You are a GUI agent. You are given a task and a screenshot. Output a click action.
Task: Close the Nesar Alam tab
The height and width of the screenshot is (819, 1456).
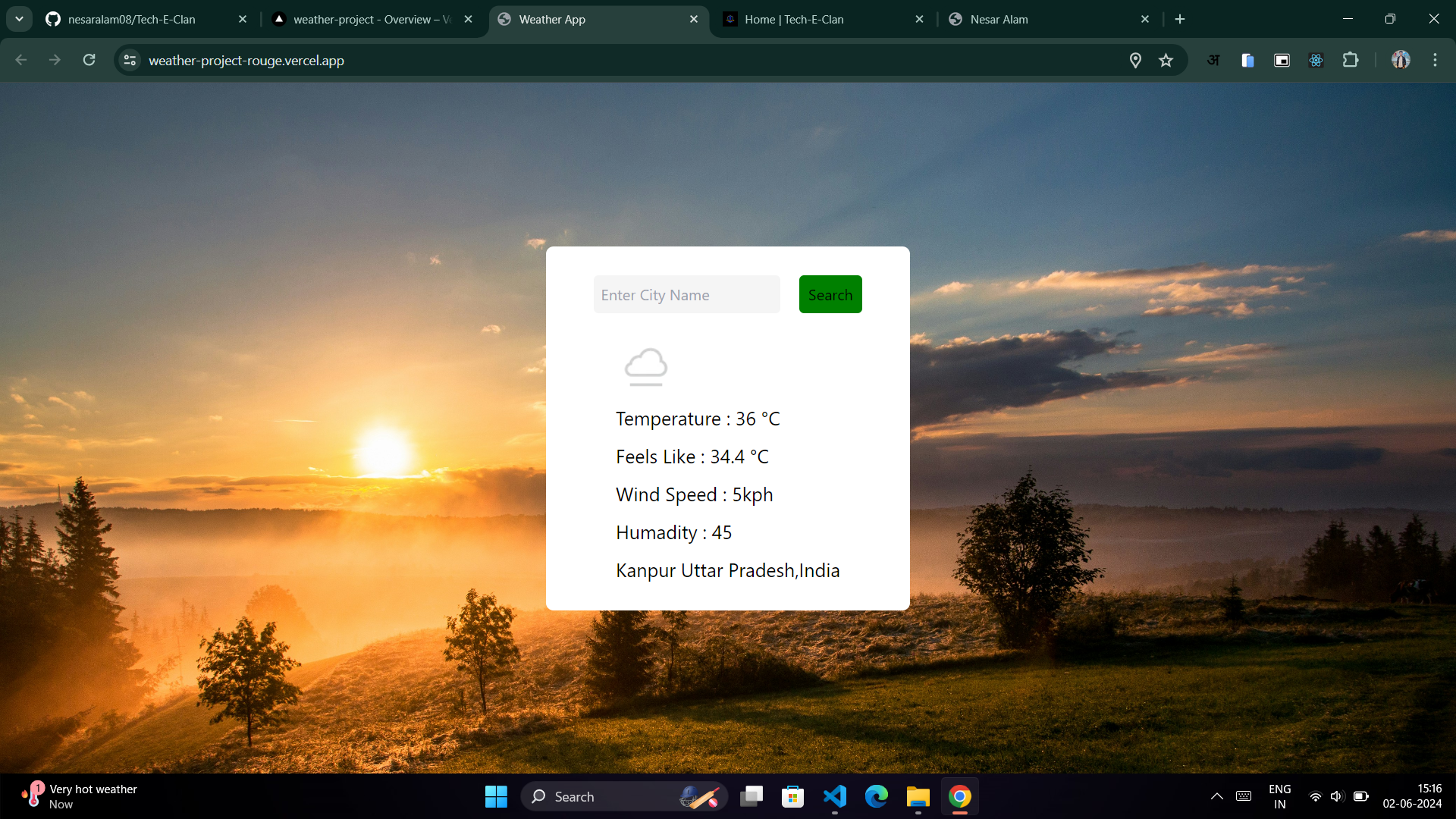click(x=1145, y=20)
